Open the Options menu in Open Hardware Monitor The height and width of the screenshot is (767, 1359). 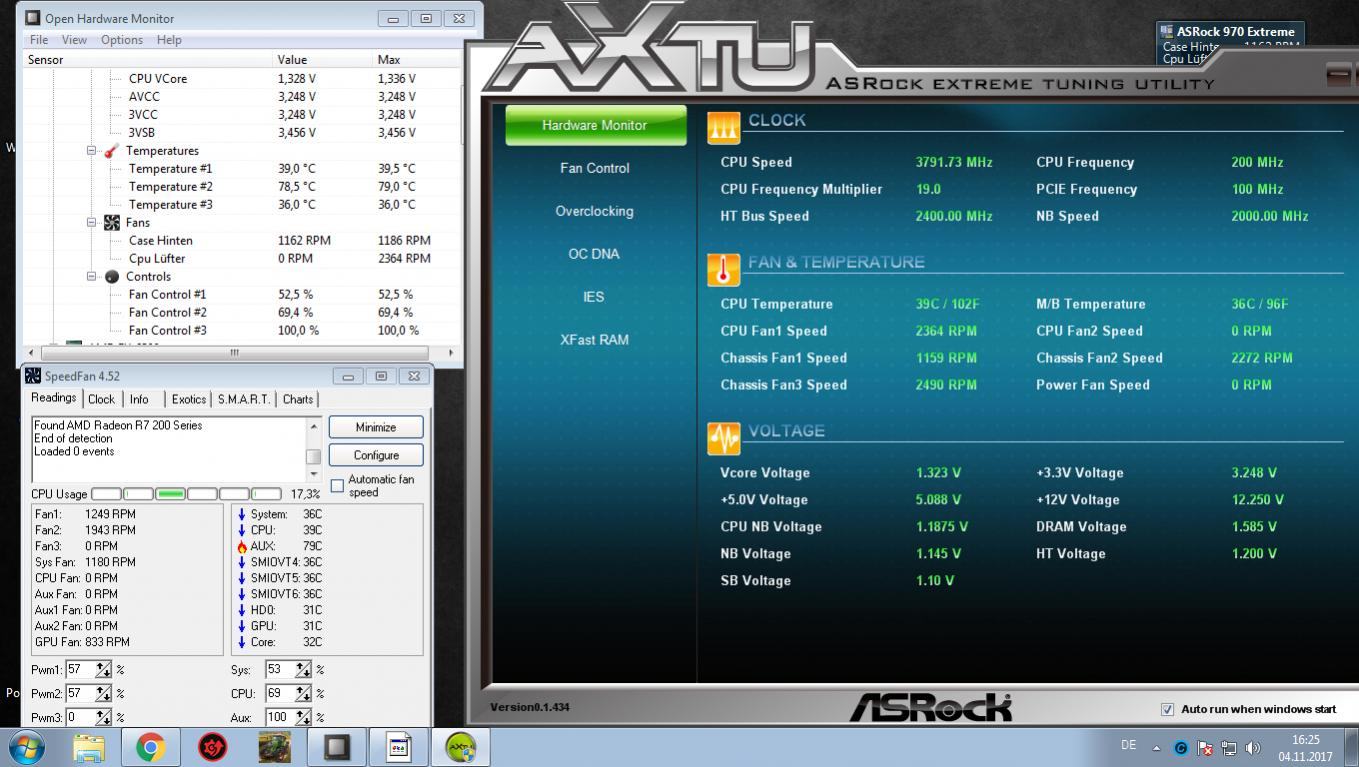(121, 40)
